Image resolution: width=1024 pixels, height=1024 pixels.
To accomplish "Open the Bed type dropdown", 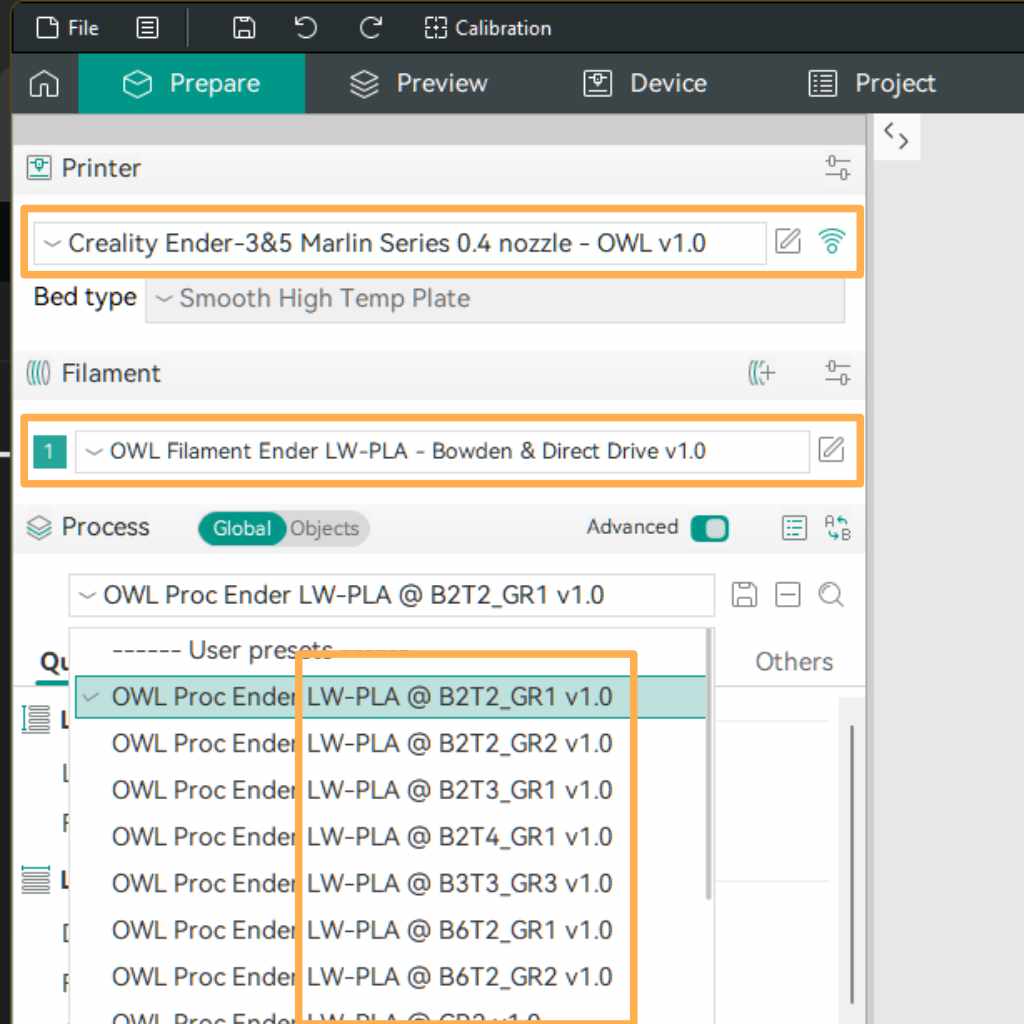I will [x=495, y=299].
